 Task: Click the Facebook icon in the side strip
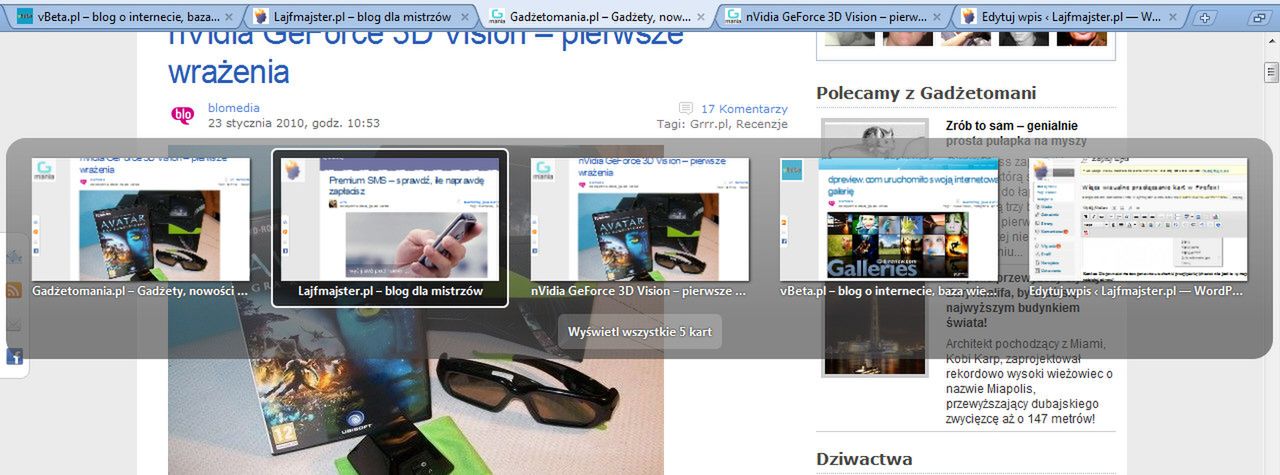click(x=14, y=357)
